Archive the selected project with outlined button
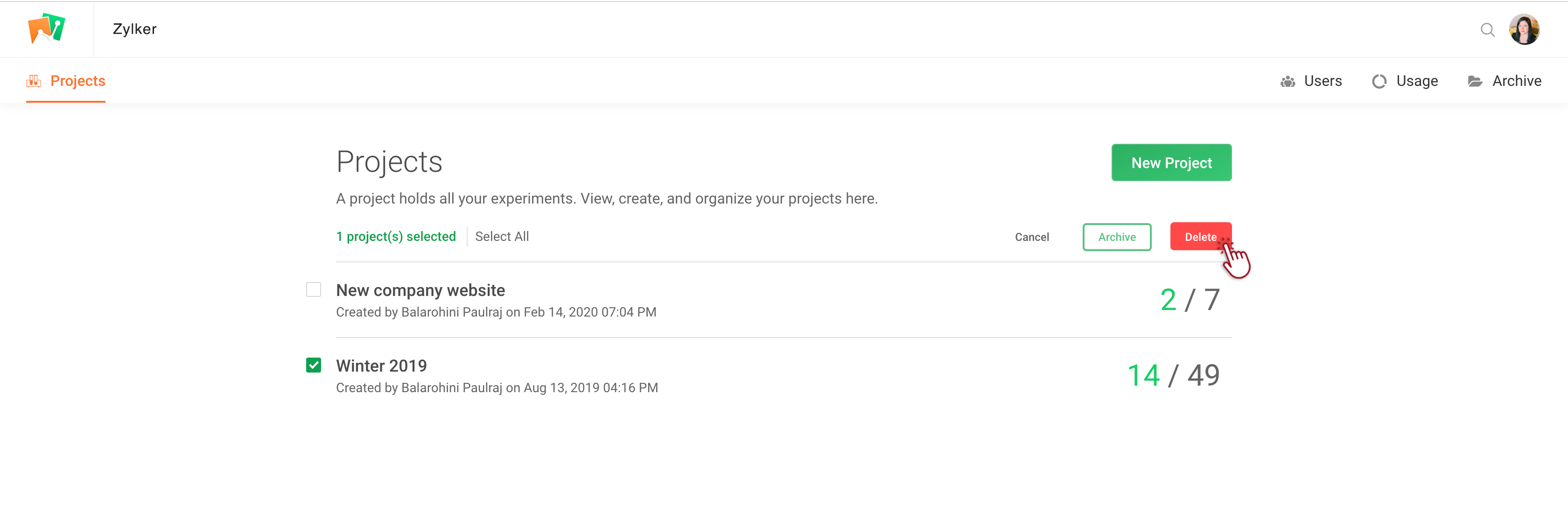Screen dimensions: 1568x528 [x=1116, y=237]
